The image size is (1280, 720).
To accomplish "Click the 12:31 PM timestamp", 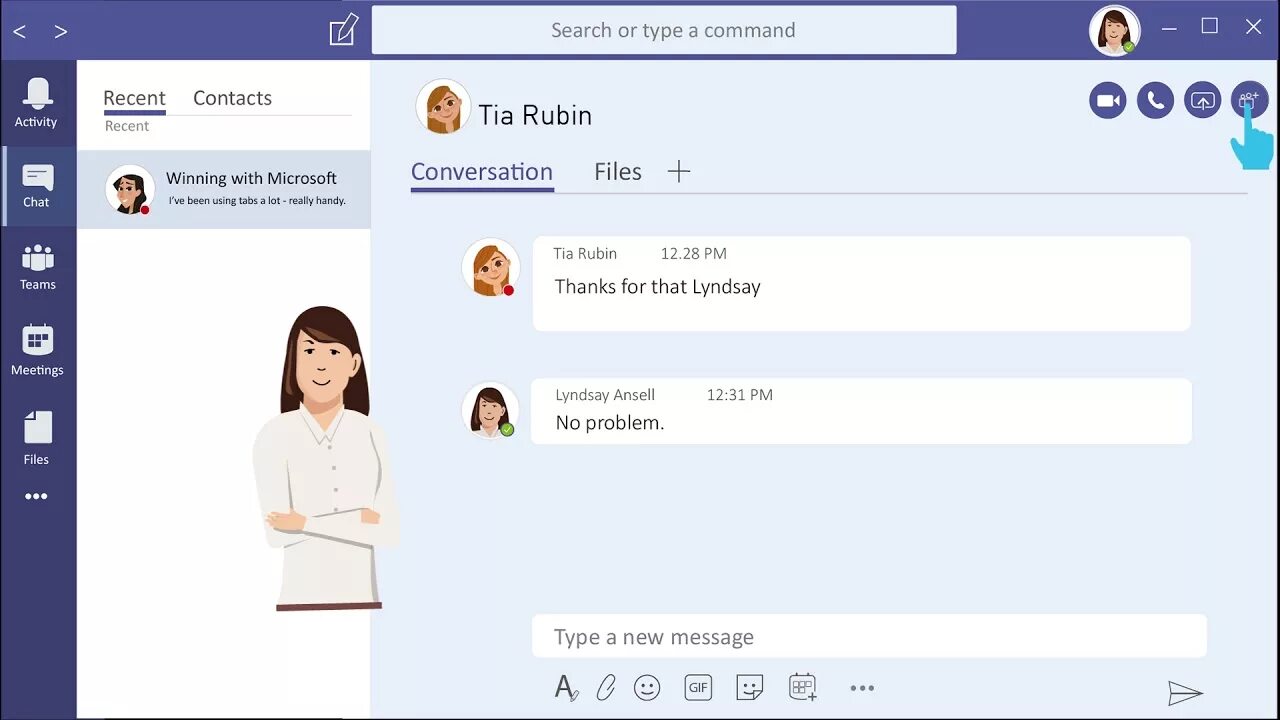I will (740, 395).
